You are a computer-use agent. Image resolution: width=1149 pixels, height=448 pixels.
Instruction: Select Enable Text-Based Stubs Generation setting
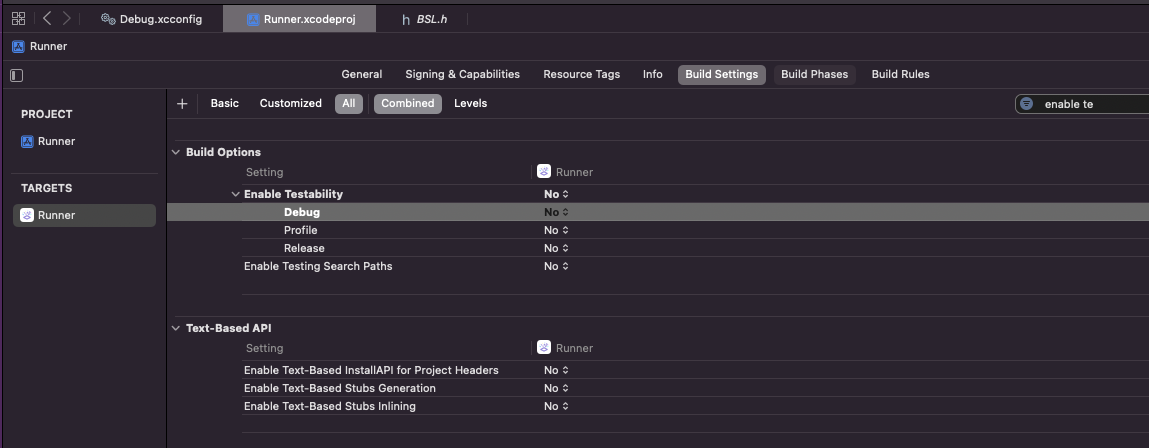pos(340,388)
